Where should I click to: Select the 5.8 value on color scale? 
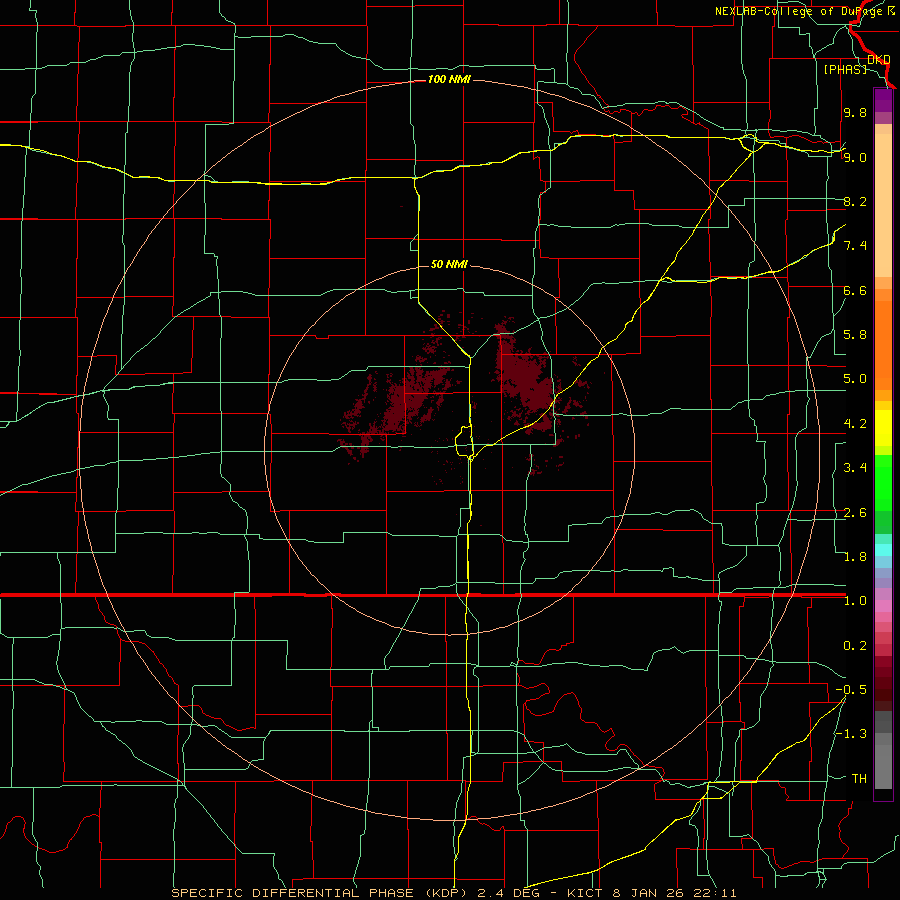855,335
